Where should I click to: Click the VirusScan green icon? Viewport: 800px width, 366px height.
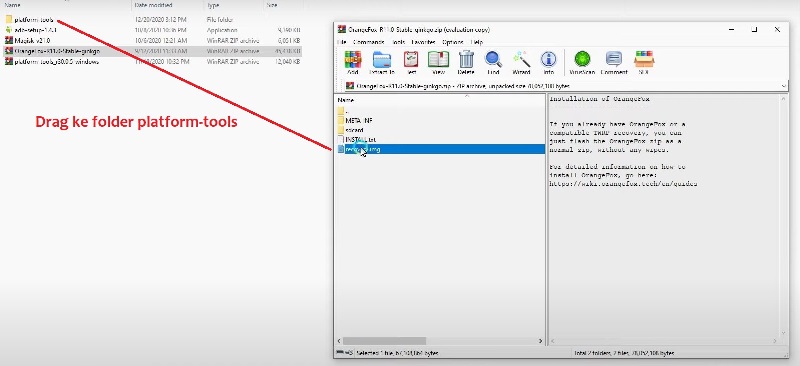(x=582, y=60)
